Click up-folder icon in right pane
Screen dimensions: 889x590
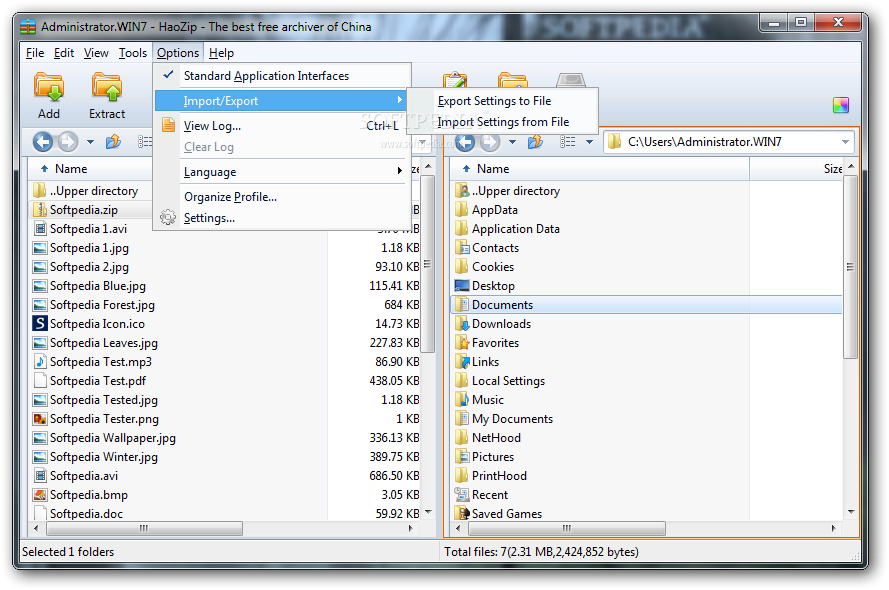pyautogui.click(x=536, y=141)
